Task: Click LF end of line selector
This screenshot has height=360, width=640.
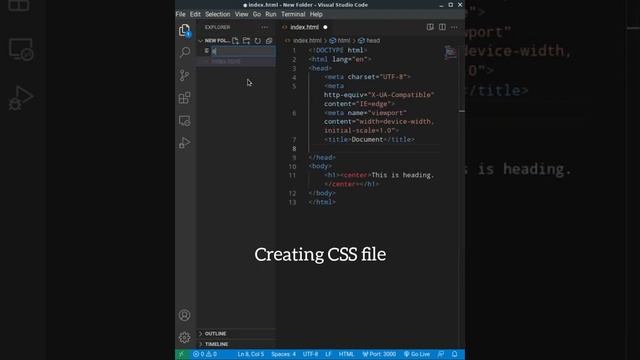Action: [x=328, y=354]
